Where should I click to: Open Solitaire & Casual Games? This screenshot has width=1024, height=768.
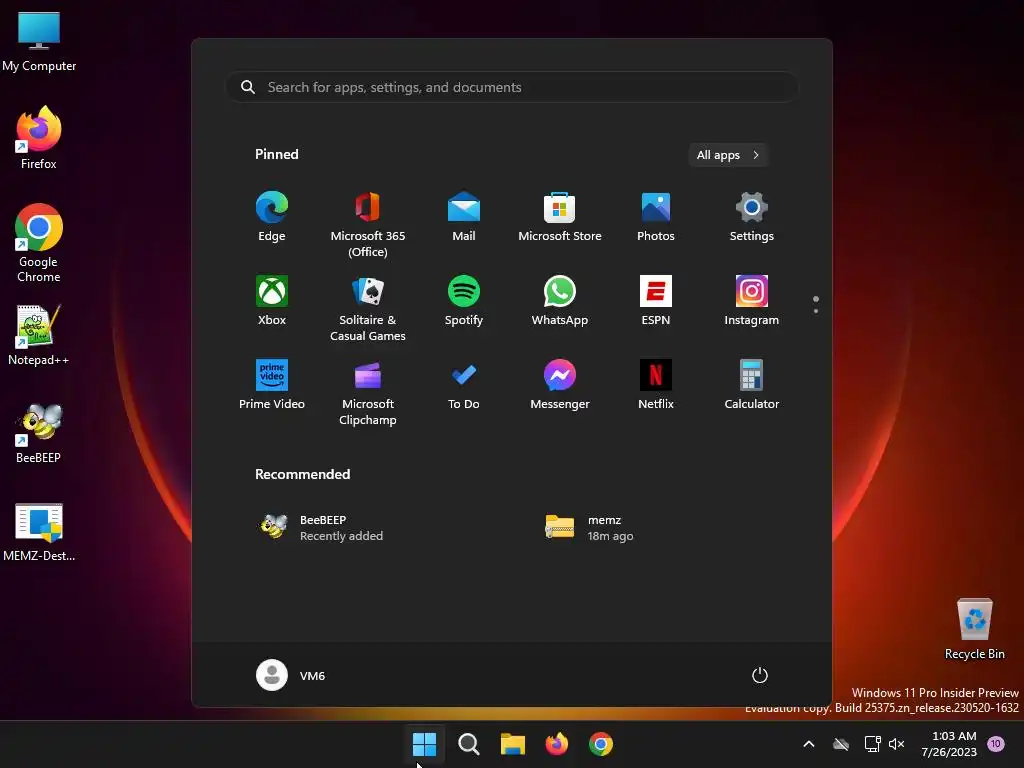(x=368, y=308)
